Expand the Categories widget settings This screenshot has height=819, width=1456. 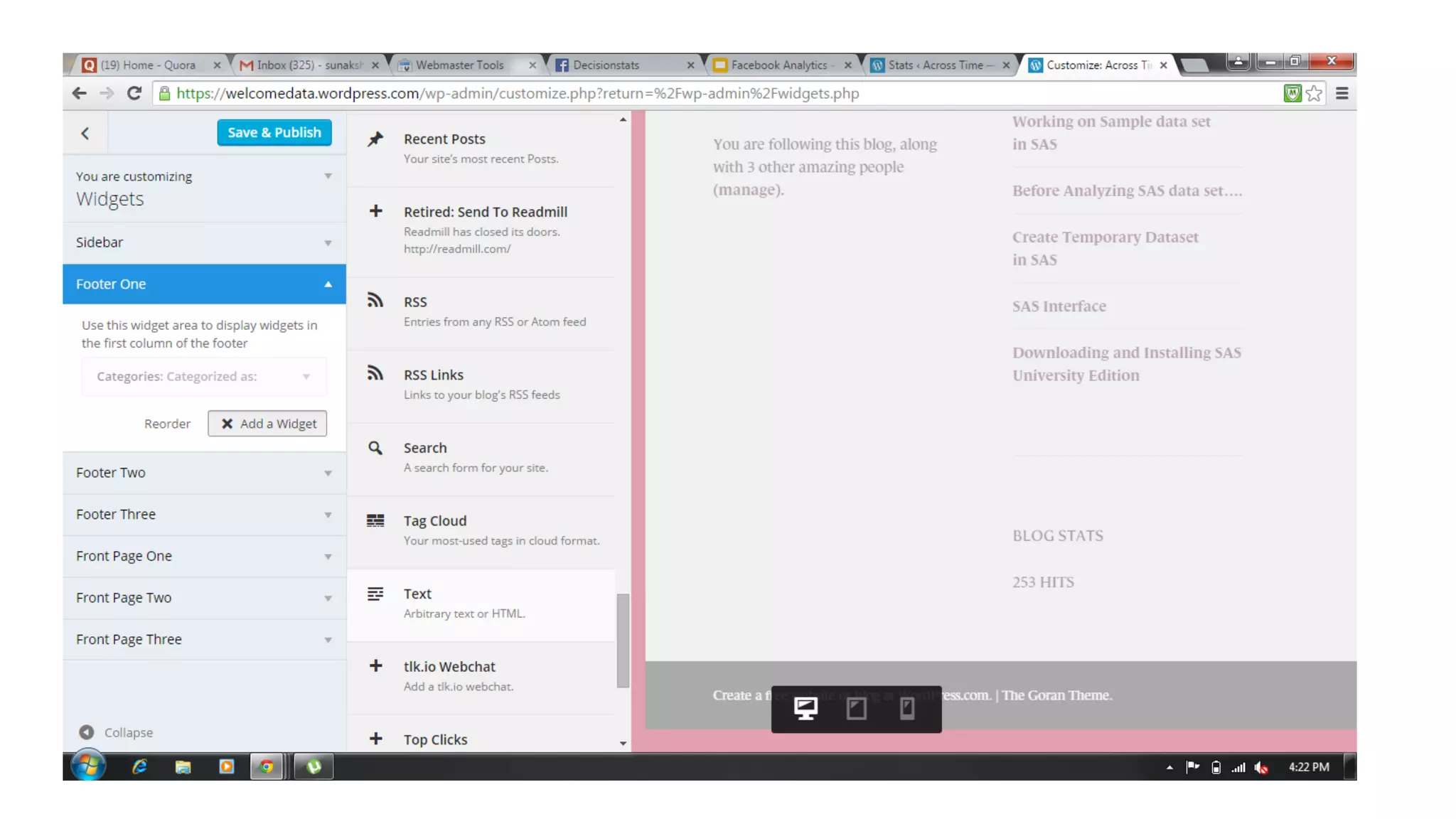[204, 376]
